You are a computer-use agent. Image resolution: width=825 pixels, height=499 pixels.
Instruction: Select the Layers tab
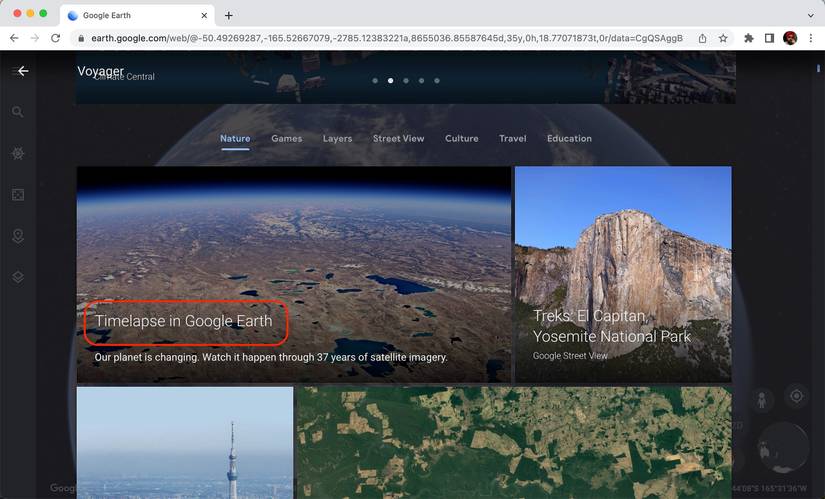(337, 138)
